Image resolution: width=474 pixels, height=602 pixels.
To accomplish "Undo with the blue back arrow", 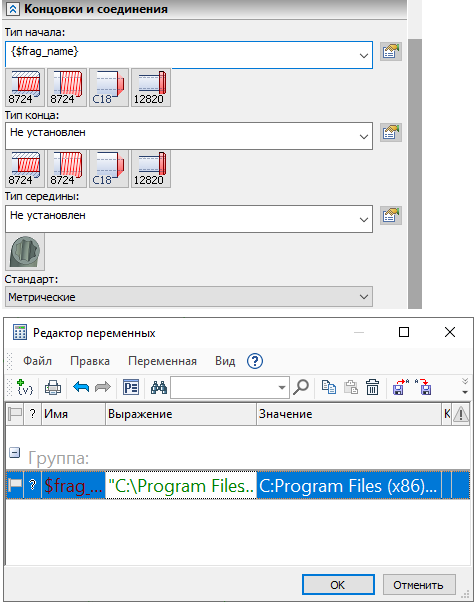I will pyautogui.click(x=81, y=387).
